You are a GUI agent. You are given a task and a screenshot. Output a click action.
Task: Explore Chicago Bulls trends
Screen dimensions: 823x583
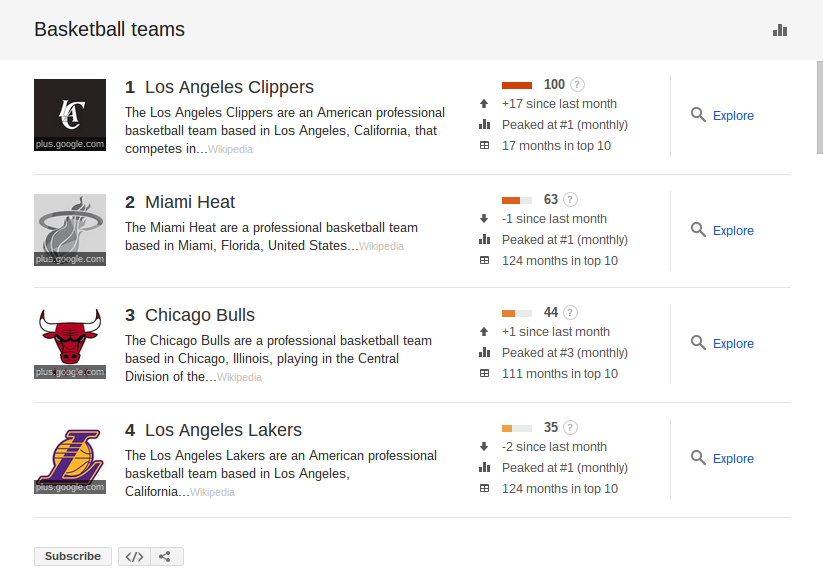[733, 344]
